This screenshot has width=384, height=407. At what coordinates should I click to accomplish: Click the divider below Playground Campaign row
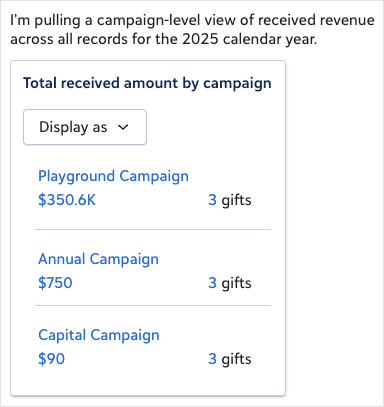153,229
